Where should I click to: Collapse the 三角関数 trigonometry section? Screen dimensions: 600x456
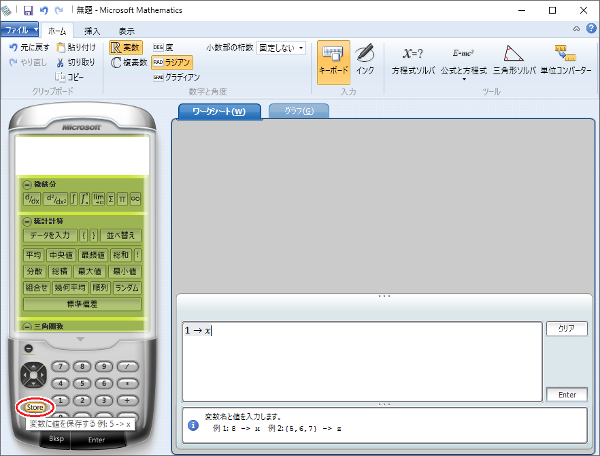[x=27, y=326]
